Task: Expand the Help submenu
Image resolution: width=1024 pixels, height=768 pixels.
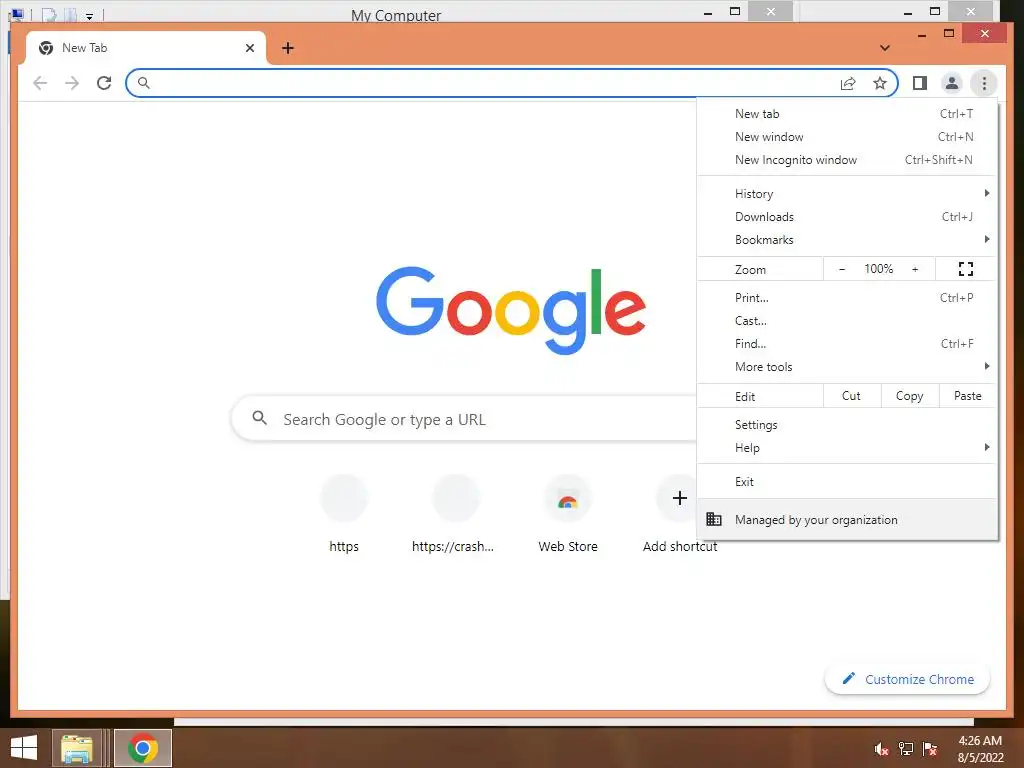Action: pos(847,448)
